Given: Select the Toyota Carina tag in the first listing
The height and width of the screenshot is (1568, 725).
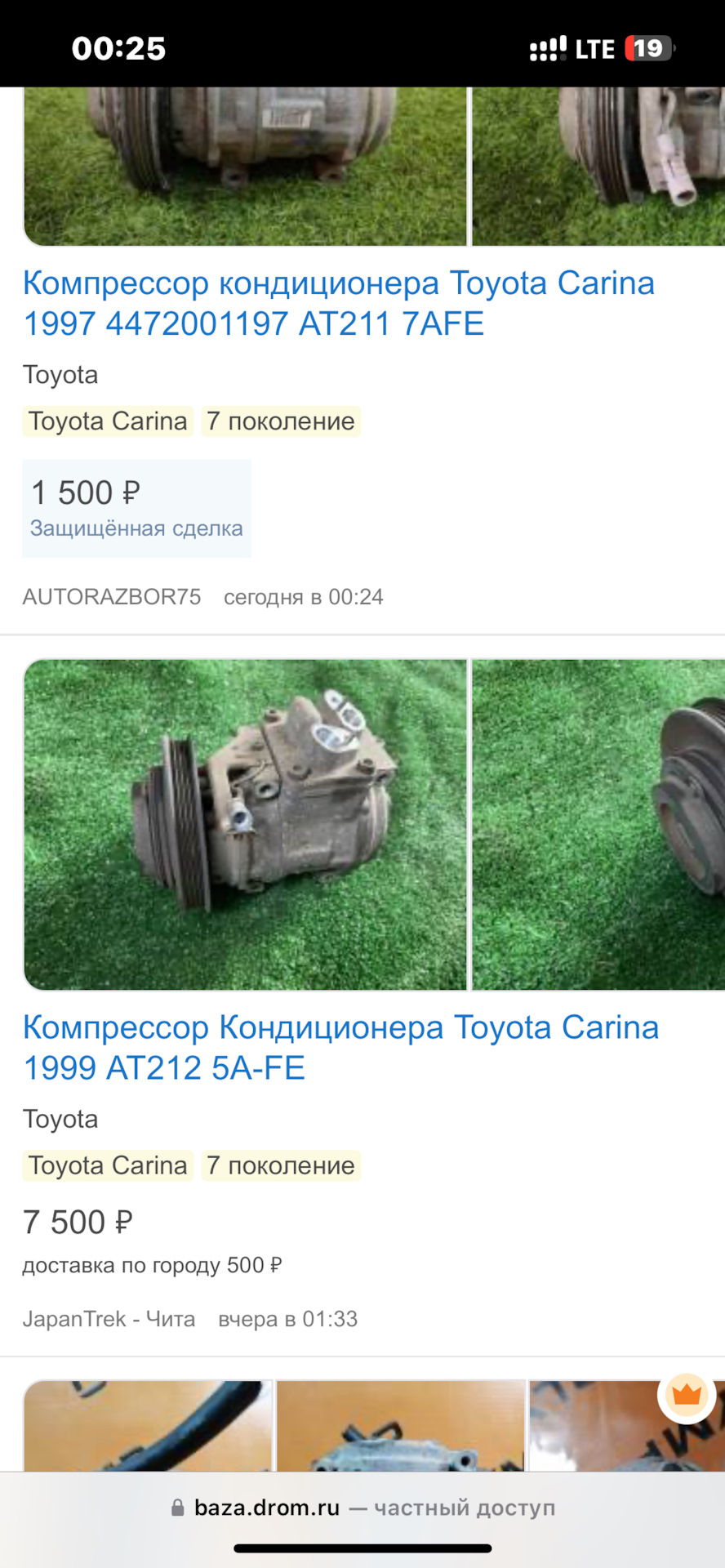Looking at the screenshot, I should pyautogui.click(x=108, y=421).
